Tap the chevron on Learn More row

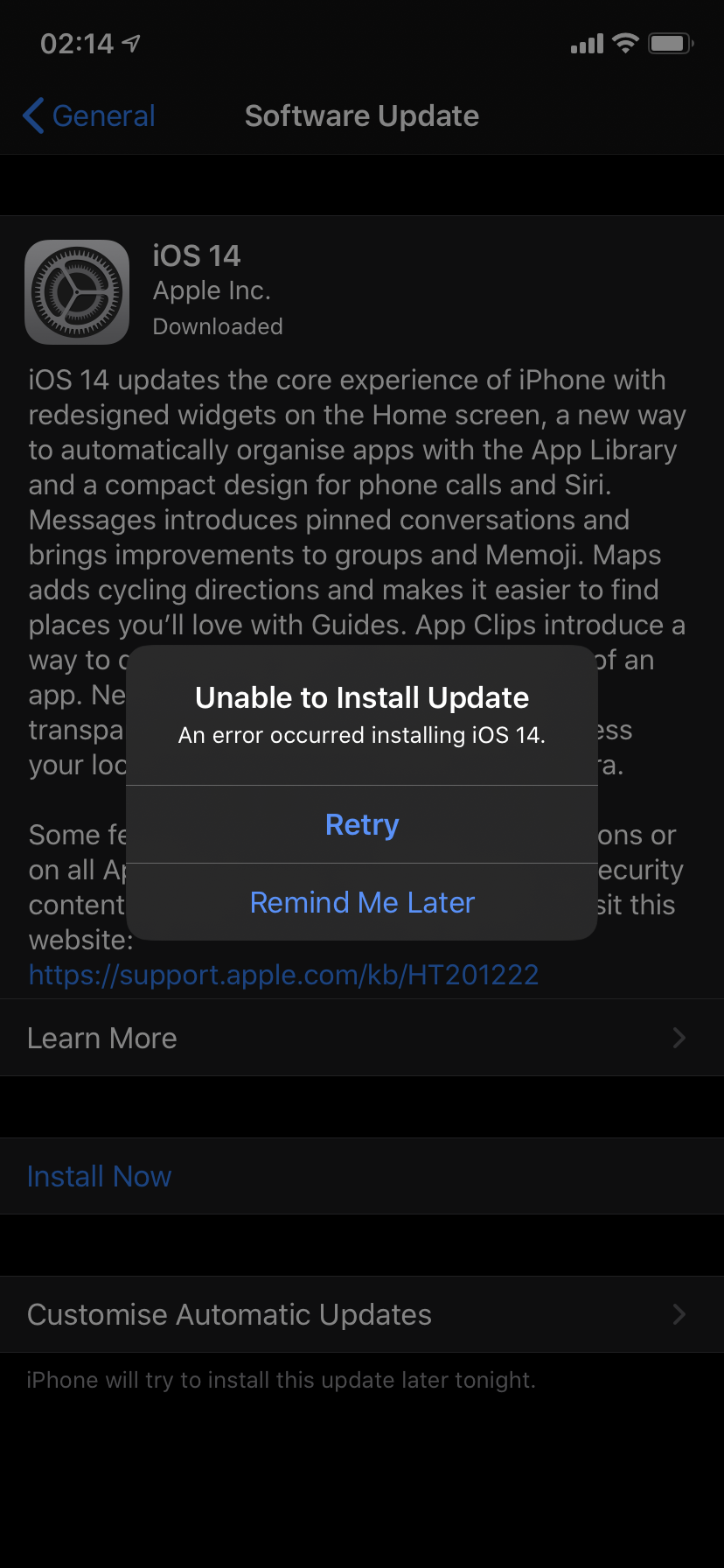[679, 1038]
